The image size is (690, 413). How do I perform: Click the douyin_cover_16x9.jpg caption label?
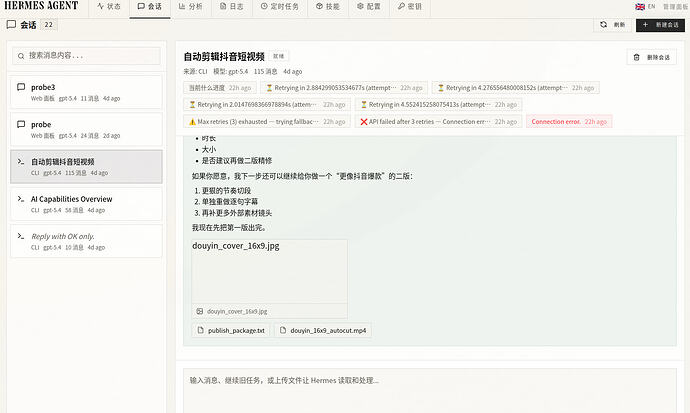click(237, 311)
